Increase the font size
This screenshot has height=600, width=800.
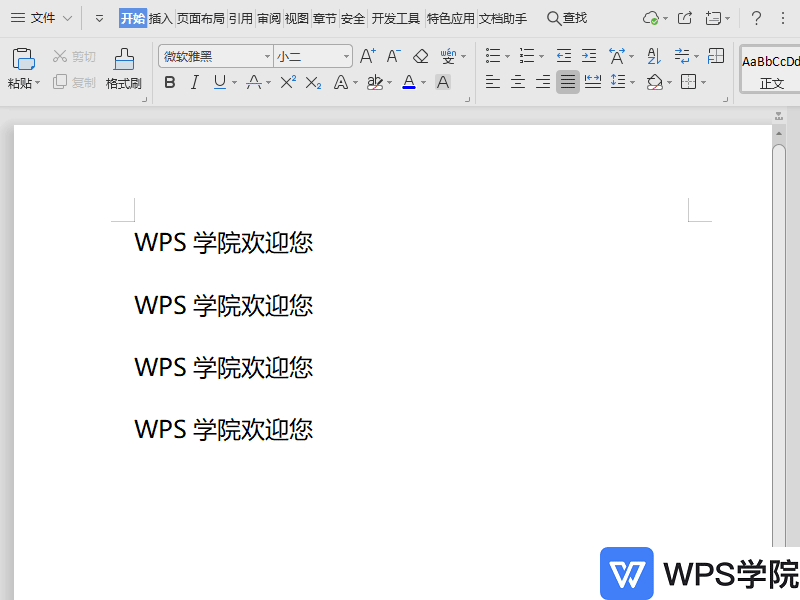point(366,56)
